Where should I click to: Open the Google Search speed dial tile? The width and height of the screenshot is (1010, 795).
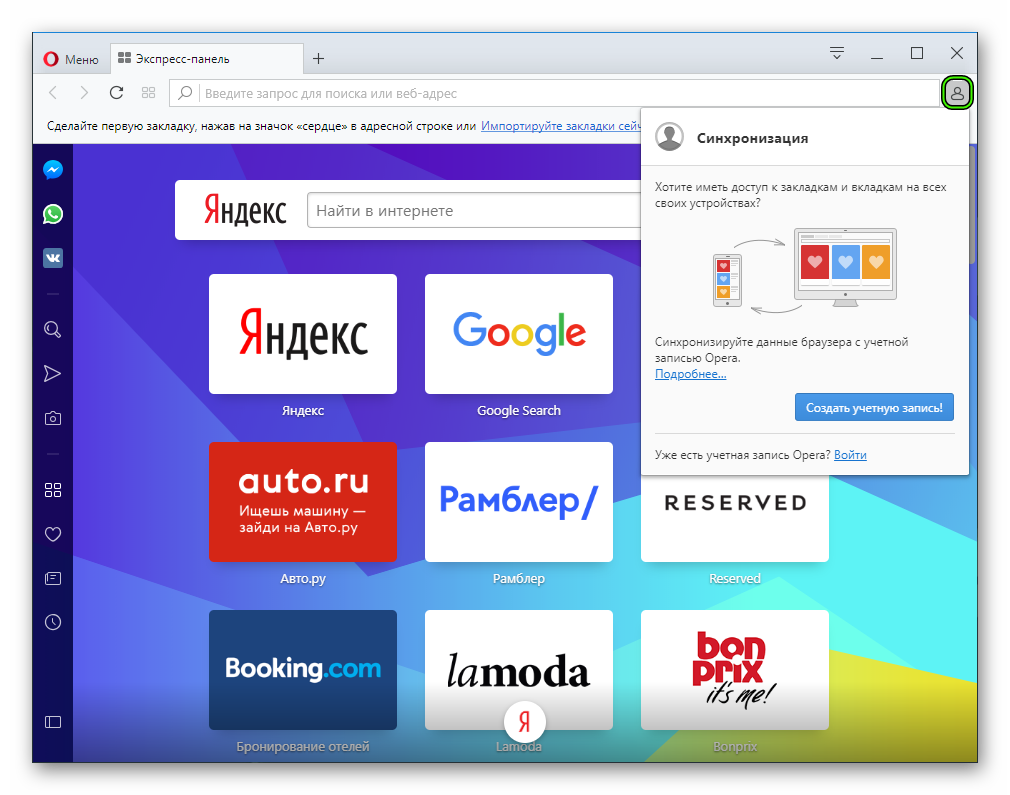point(519,334)
